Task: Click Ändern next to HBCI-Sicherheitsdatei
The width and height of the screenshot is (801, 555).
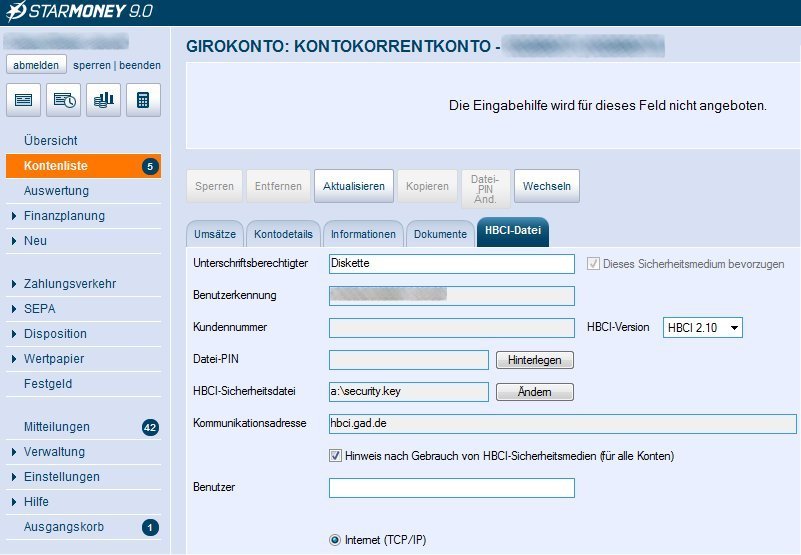Action: [x=535, y=392]
